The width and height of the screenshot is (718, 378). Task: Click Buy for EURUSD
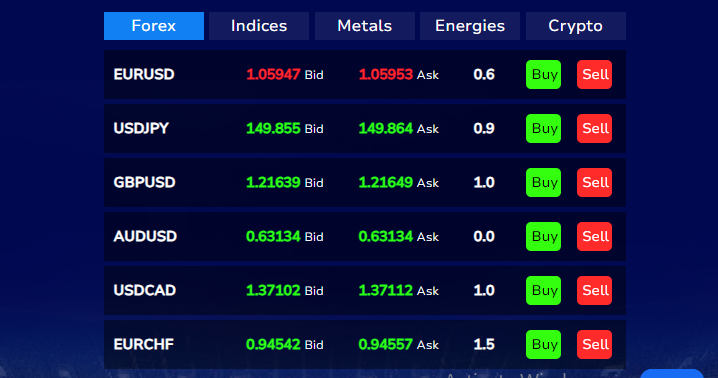pyautogui.click(x=544, y=74)
